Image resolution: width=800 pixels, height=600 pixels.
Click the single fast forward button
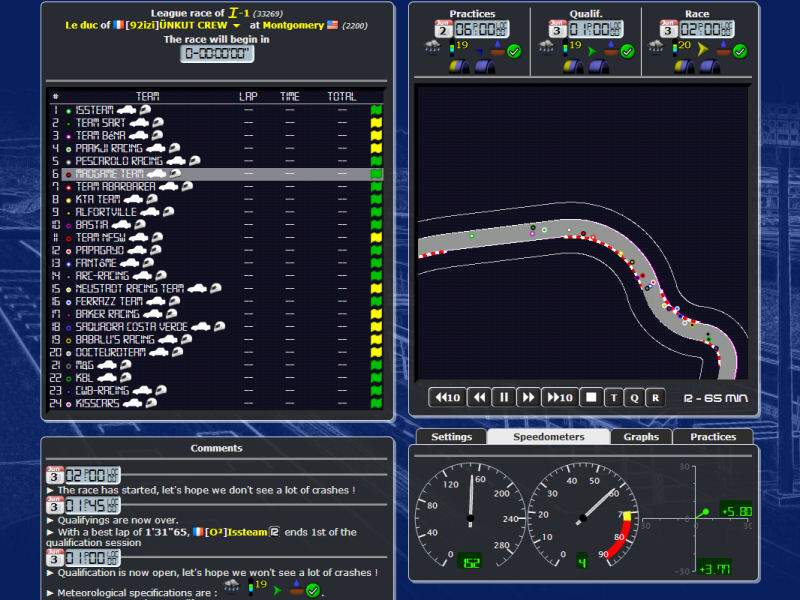pyautogui.click(x=529, y=397)
